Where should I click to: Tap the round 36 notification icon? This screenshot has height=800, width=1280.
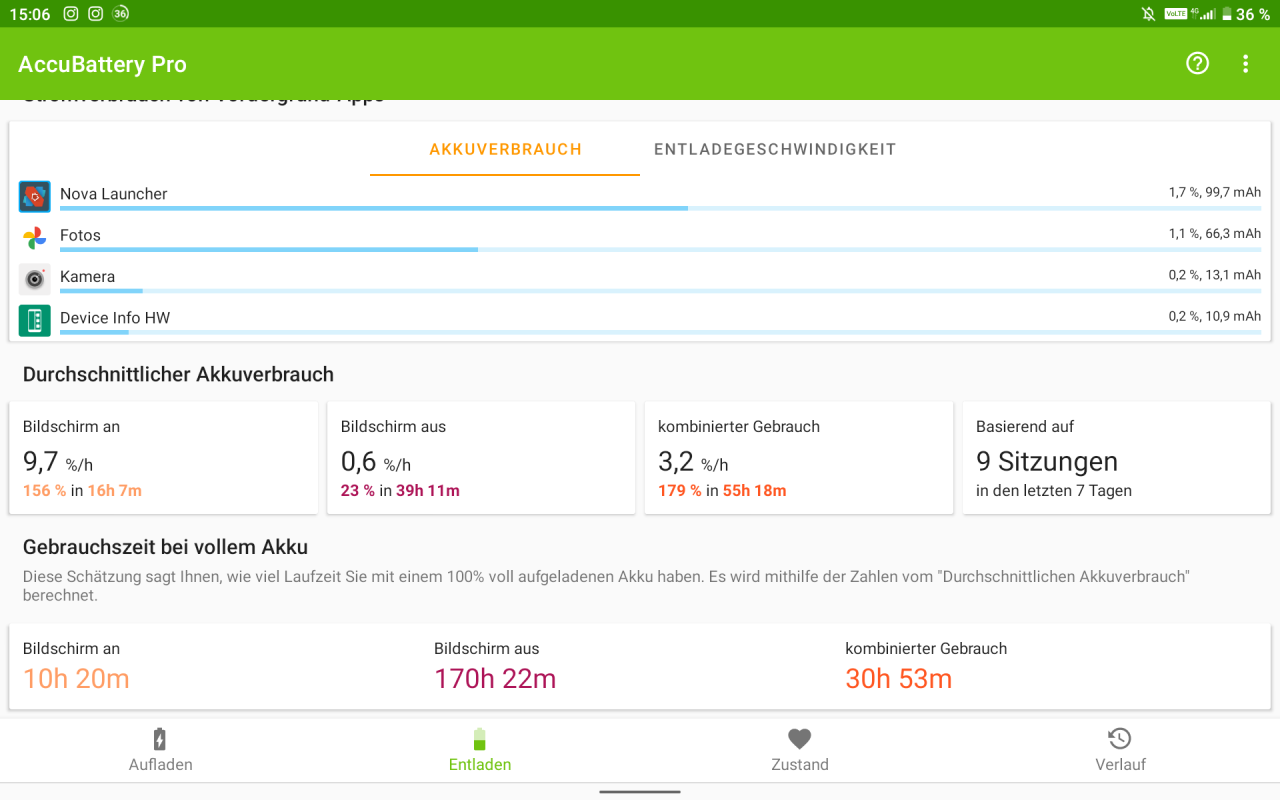121,13
